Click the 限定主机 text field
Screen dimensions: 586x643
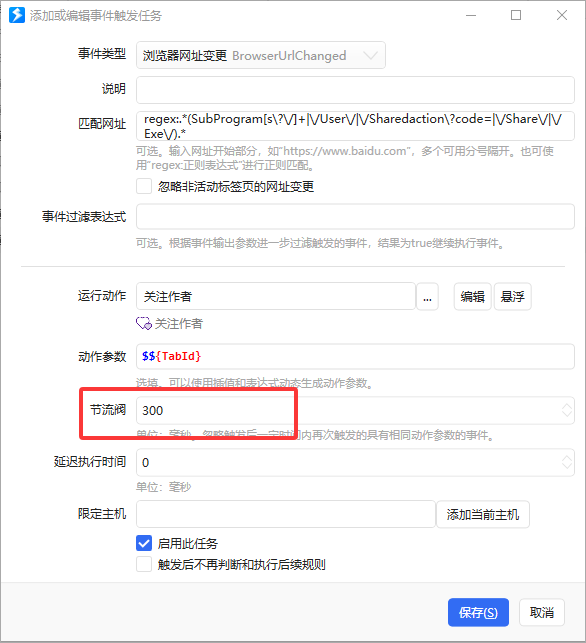pos(286,514)
